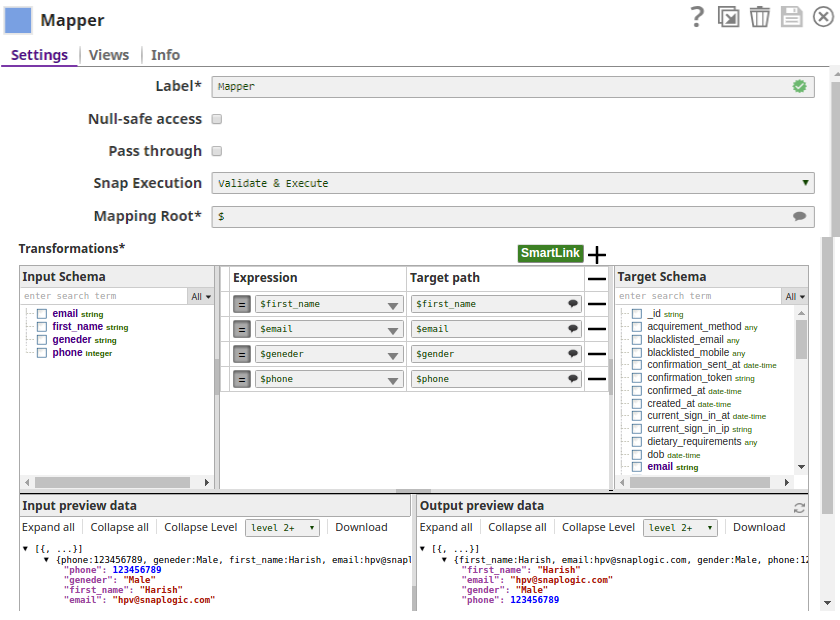Focus the Label input field
This screenshot has height=620, width=840.
pos(513,86)
